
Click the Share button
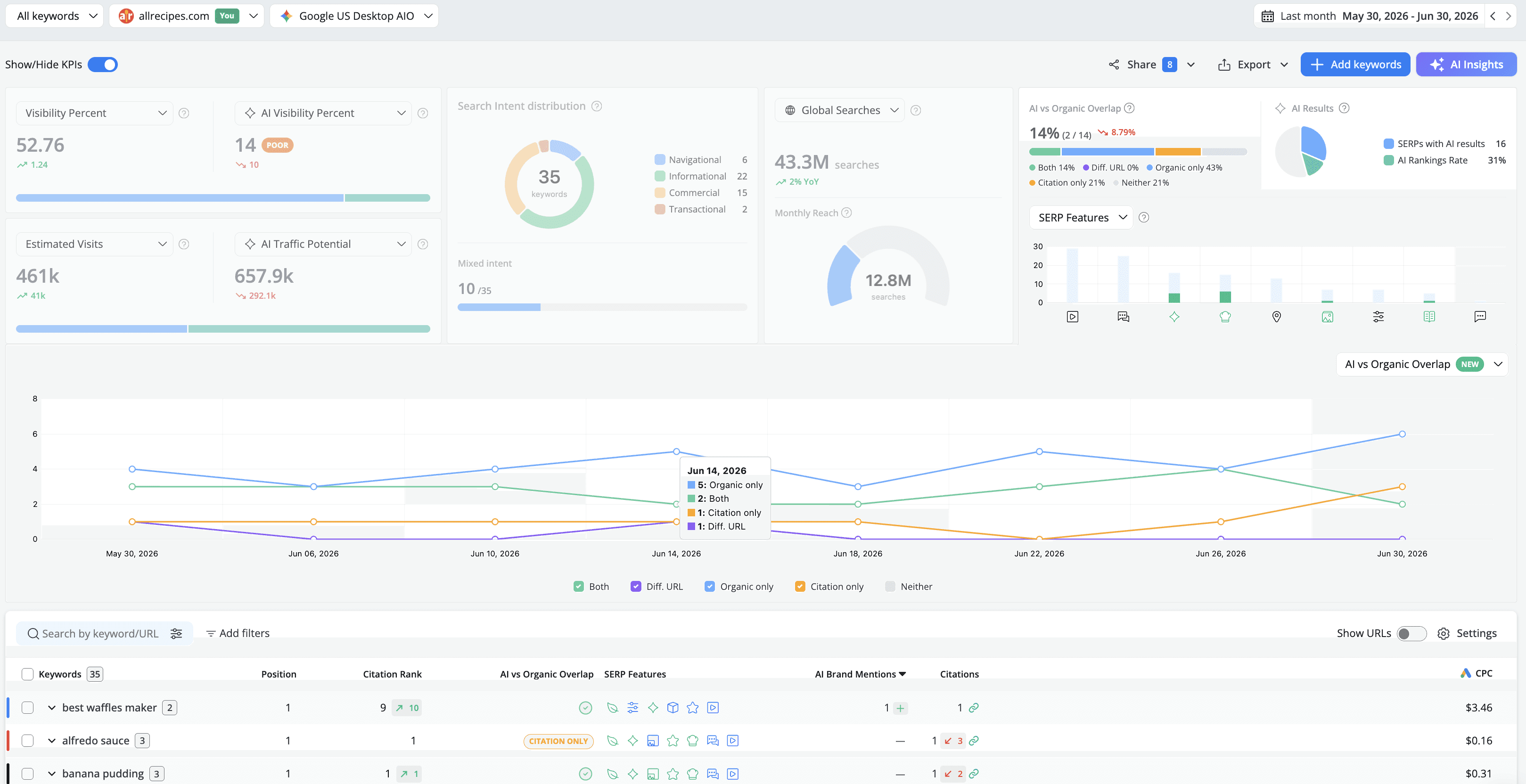coord(1152,65)
